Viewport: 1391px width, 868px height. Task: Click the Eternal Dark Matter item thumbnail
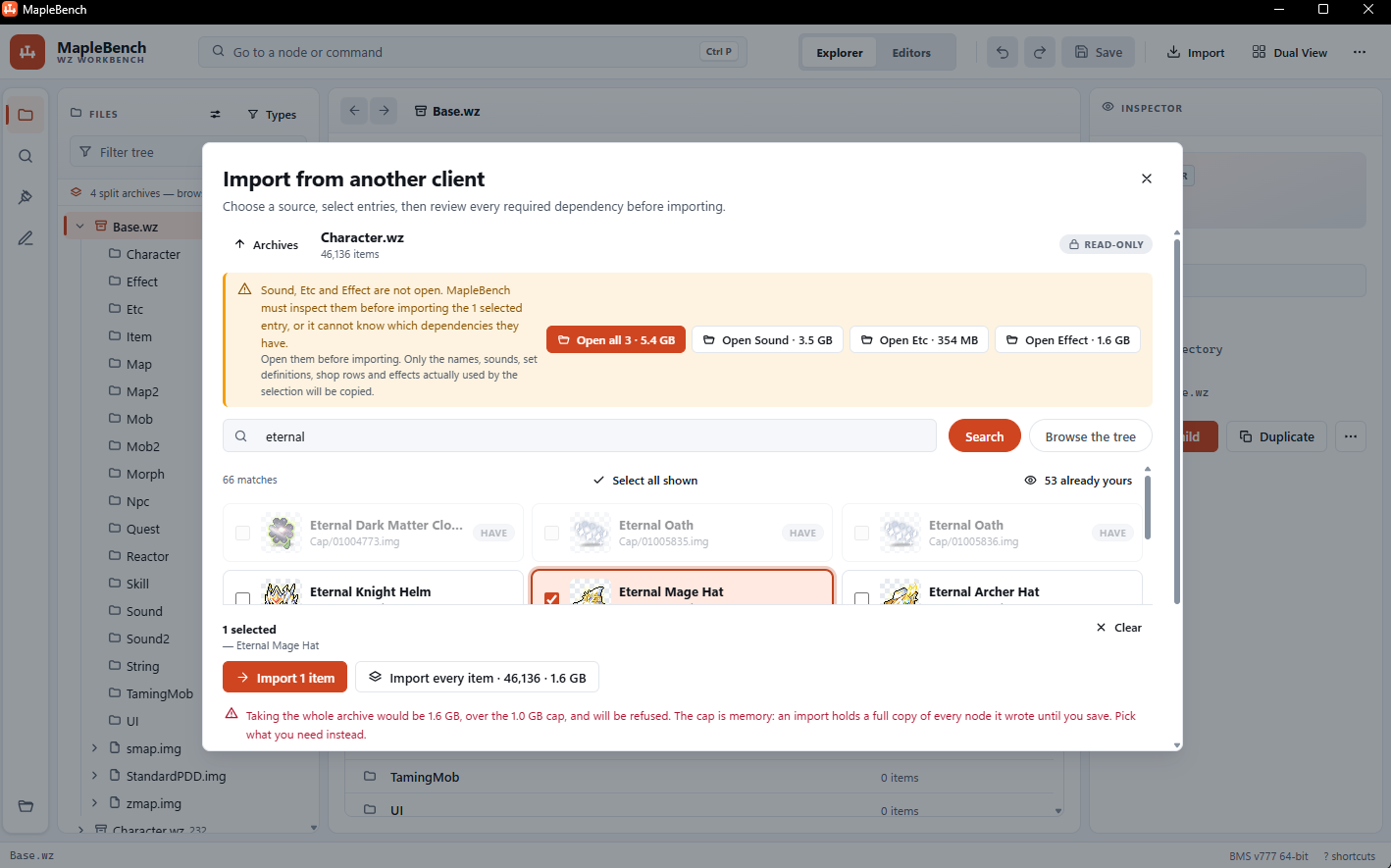tap(282, 533)
